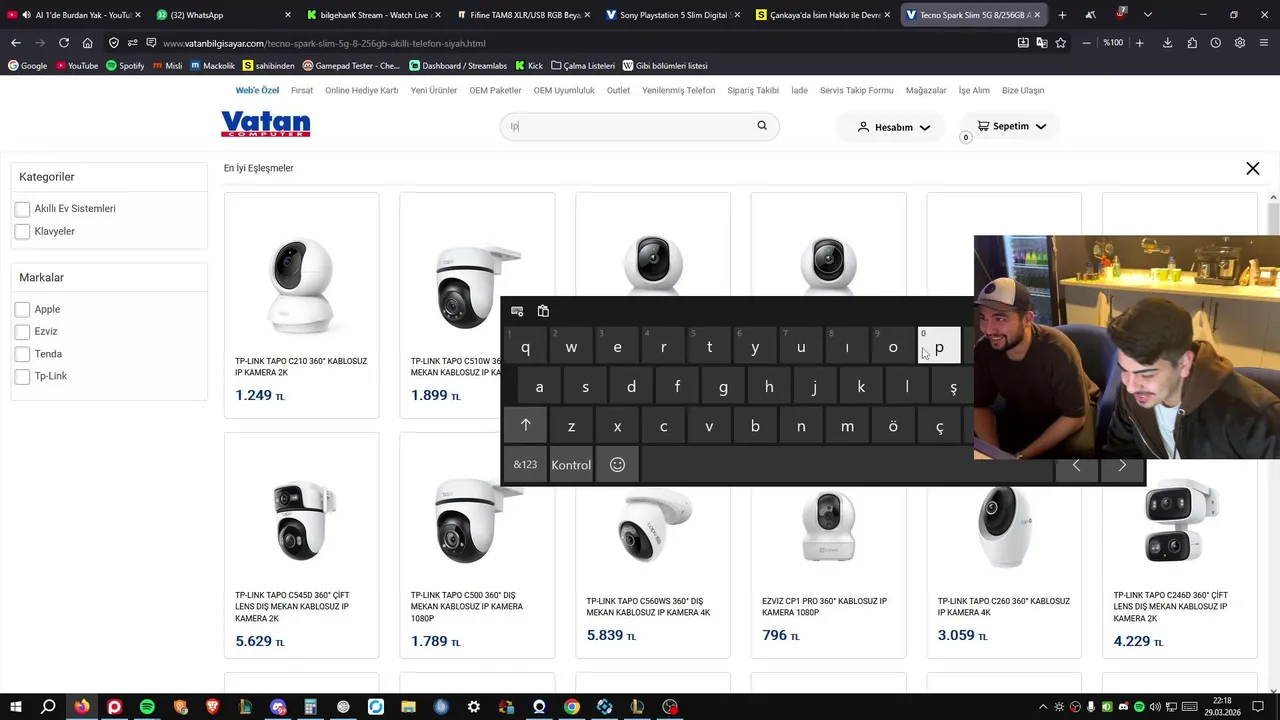Switch to the AI 1'de Burdan Yak YouTube tab
1280x720 pixels.
pyautogui.click(x=74, y=15)
